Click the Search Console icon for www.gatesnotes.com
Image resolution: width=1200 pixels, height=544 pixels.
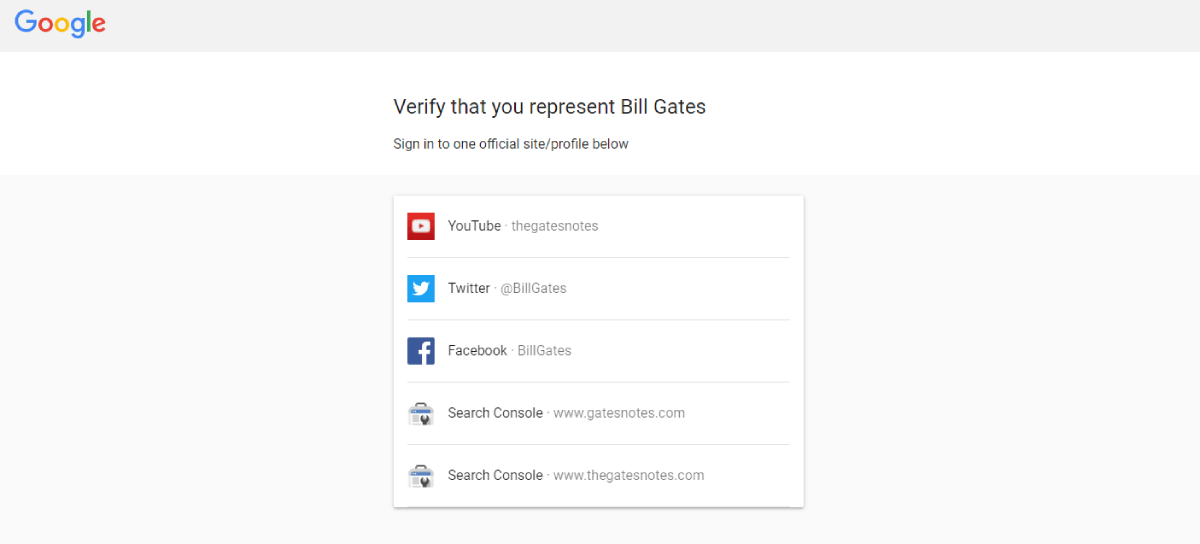point(421,413)
